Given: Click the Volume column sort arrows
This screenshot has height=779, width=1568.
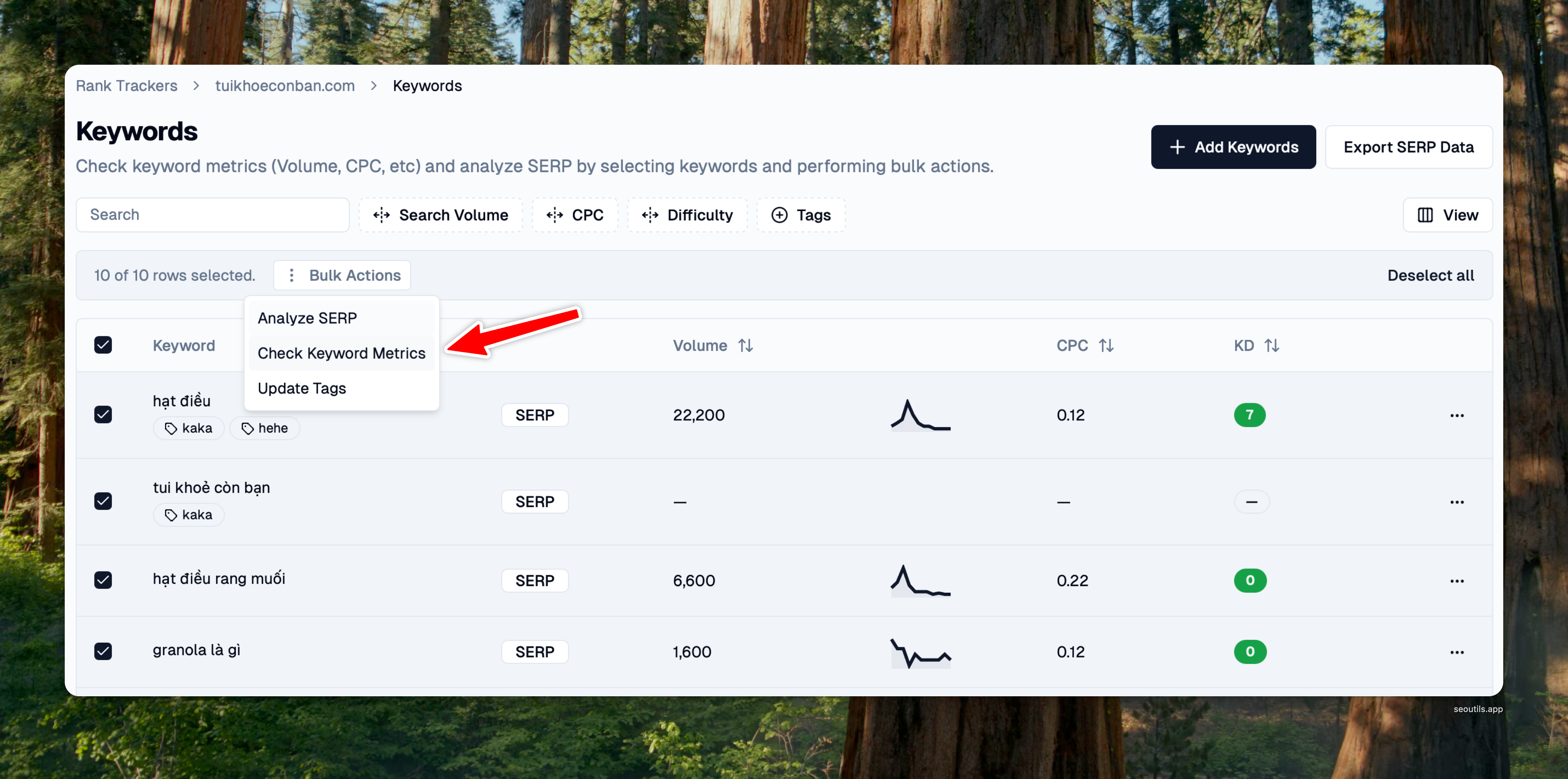Looking at the screenshot, I should [746, 346].
